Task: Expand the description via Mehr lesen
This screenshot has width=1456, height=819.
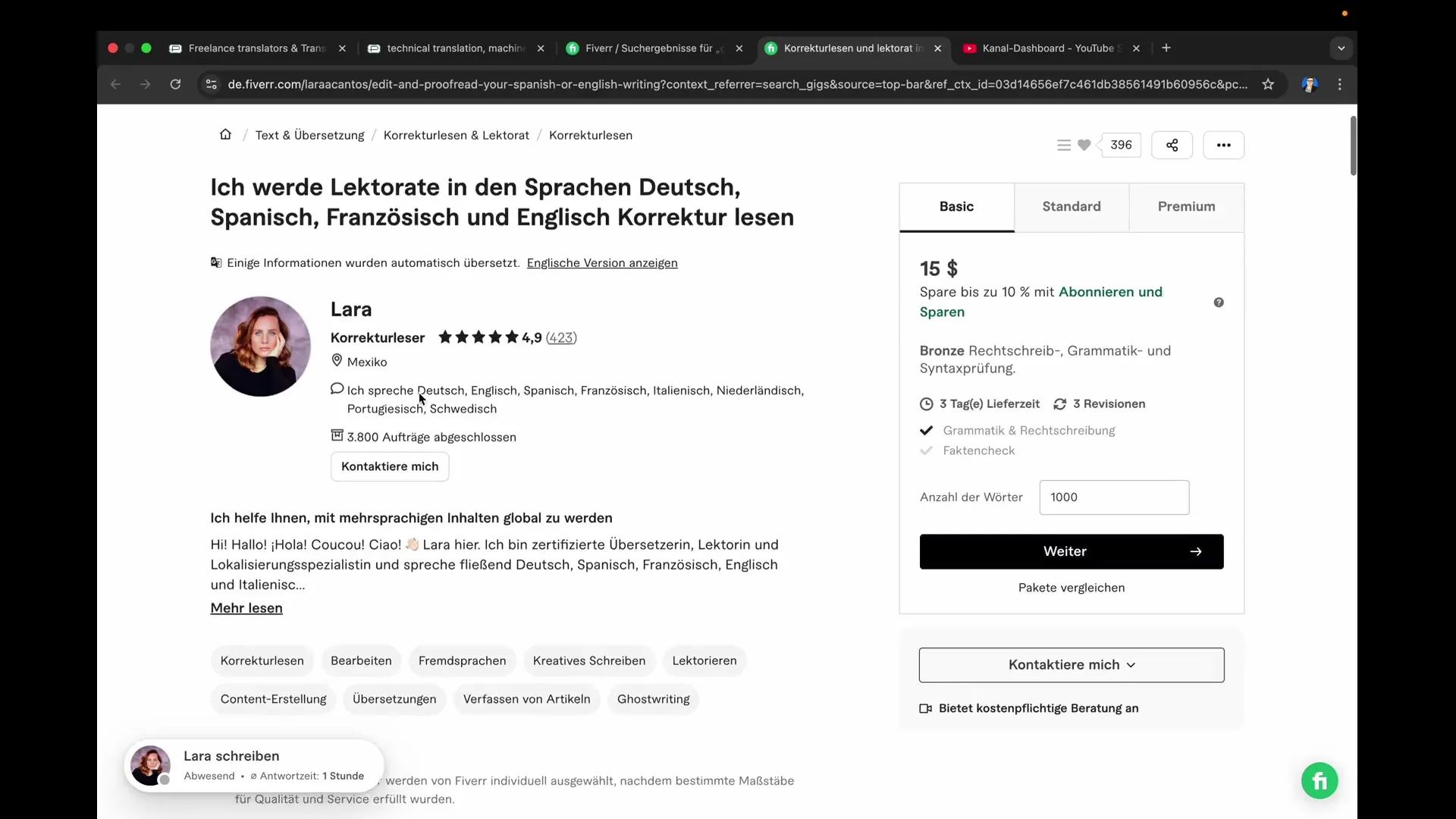Action: click(246, 608)
